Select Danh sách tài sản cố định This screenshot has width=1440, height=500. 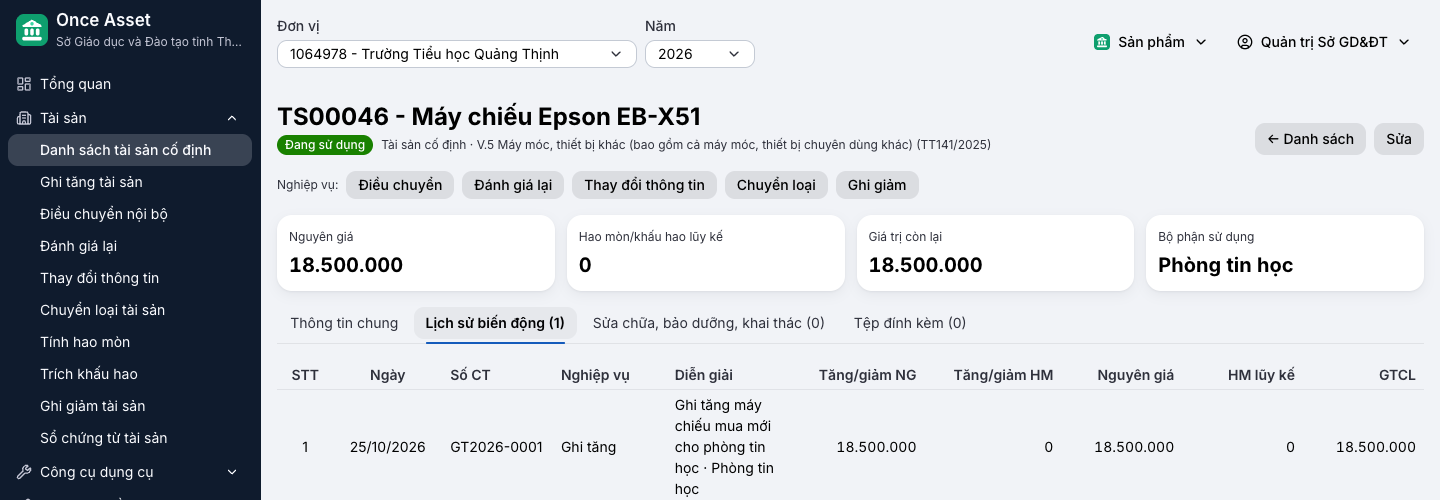[x=130, y=150]
